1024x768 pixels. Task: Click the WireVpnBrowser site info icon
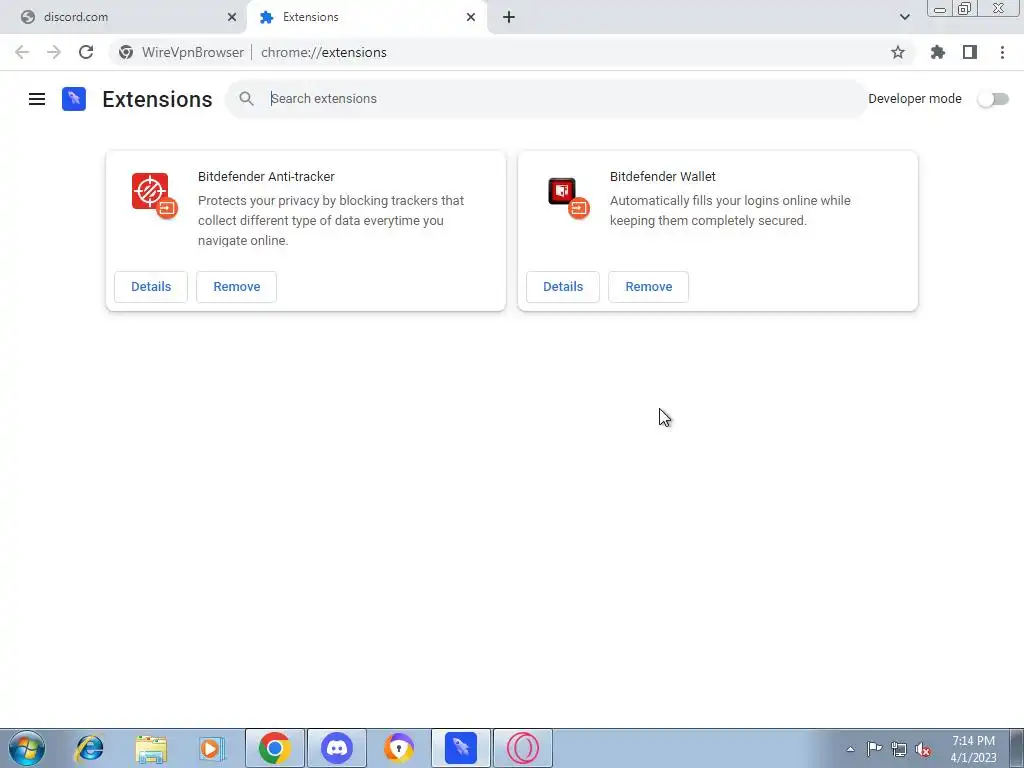pyautogui.click(x=126, y=52)
